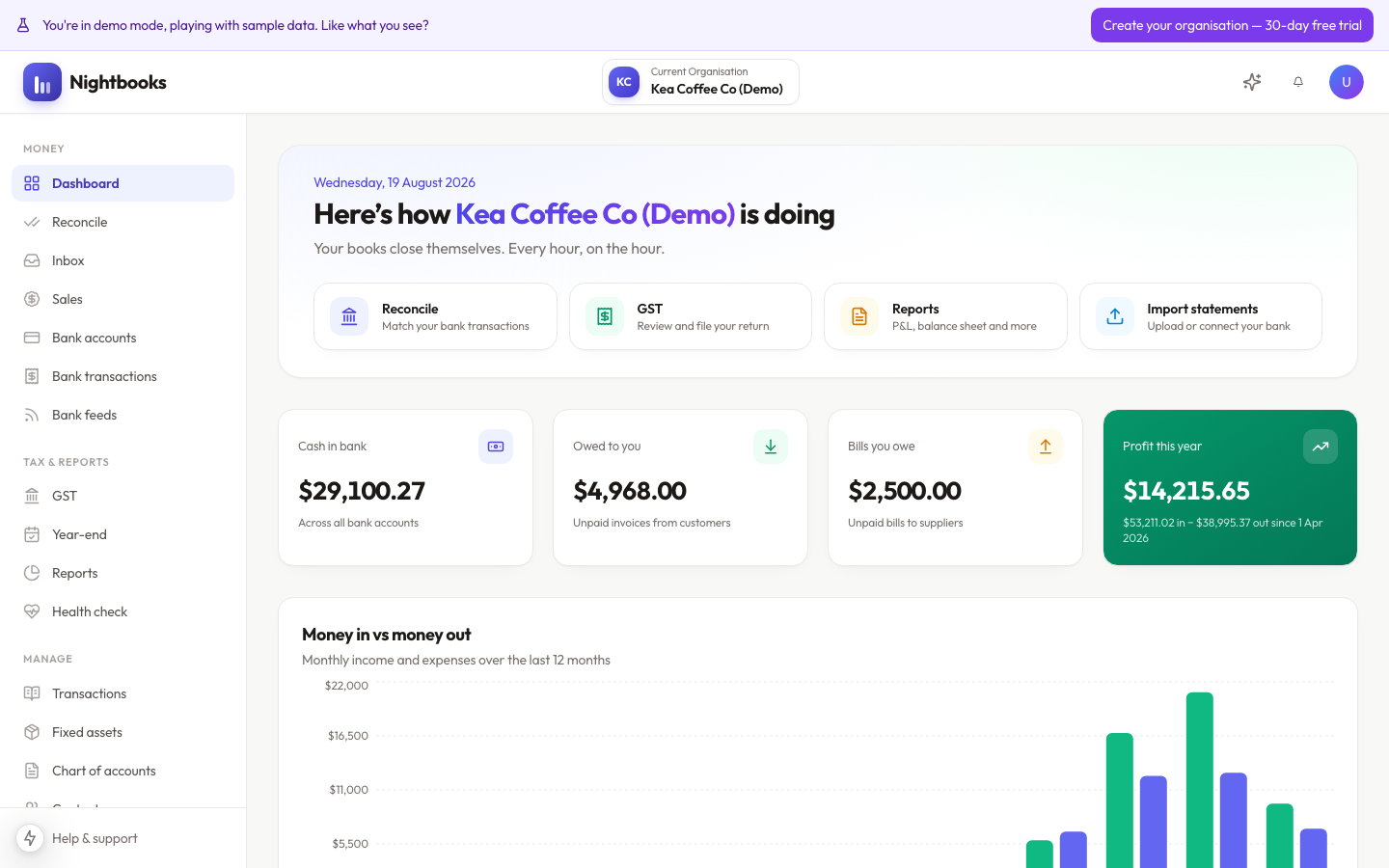This screenshot has height=868, width=1389.
Task: Open Bank accounts in the sidebar
Action: [123, 338]
